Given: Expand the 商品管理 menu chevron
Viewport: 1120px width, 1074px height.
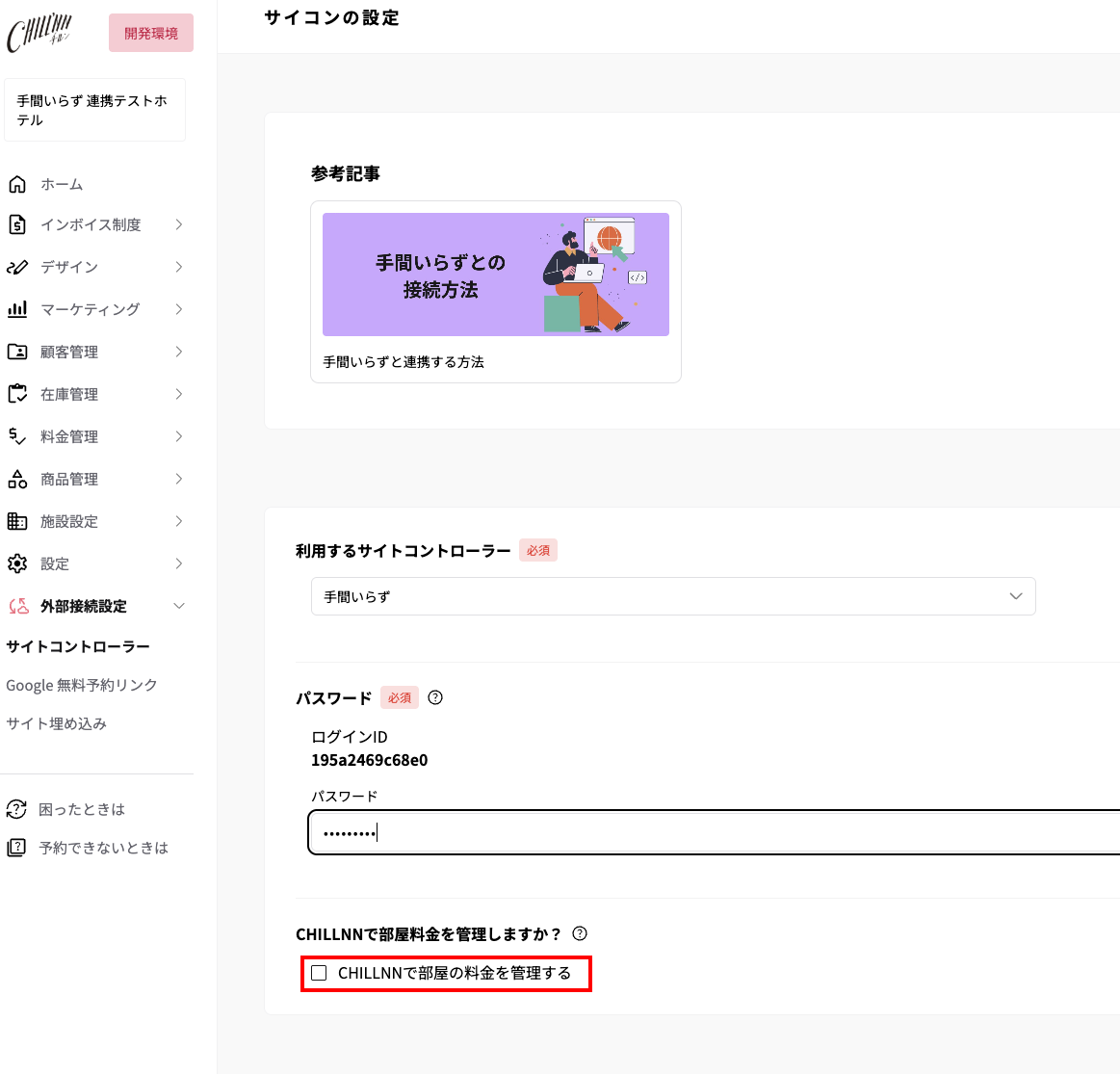Looking at the screenshot, I should point(178,479).
